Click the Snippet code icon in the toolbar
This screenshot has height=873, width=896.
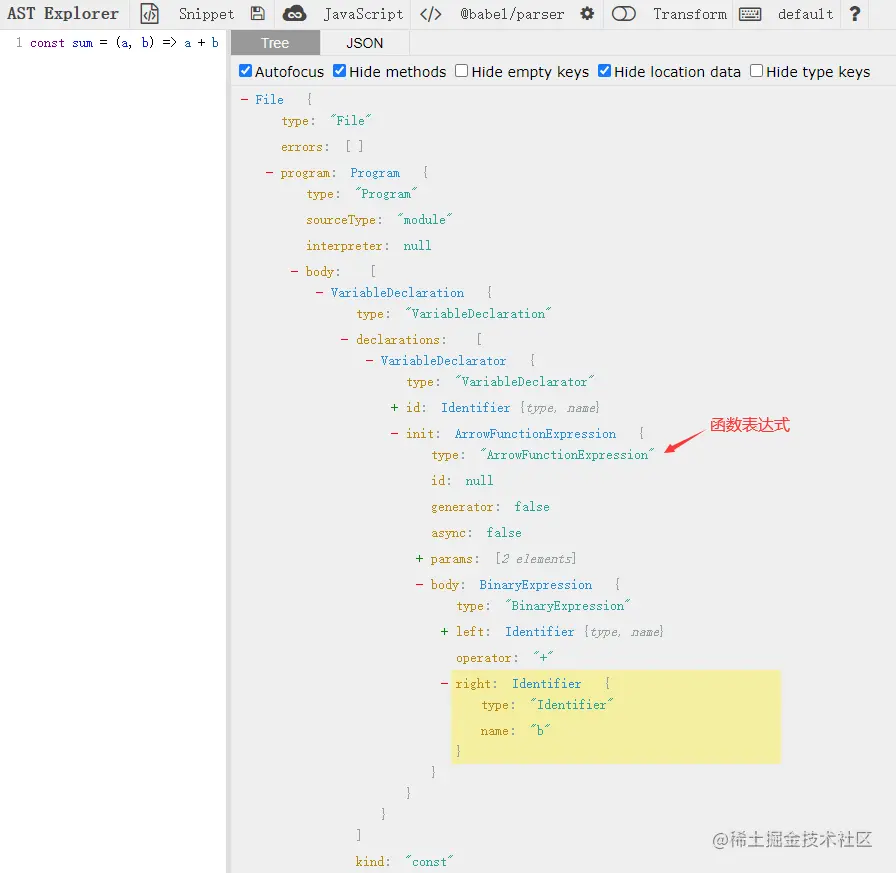tap(149, 14)
